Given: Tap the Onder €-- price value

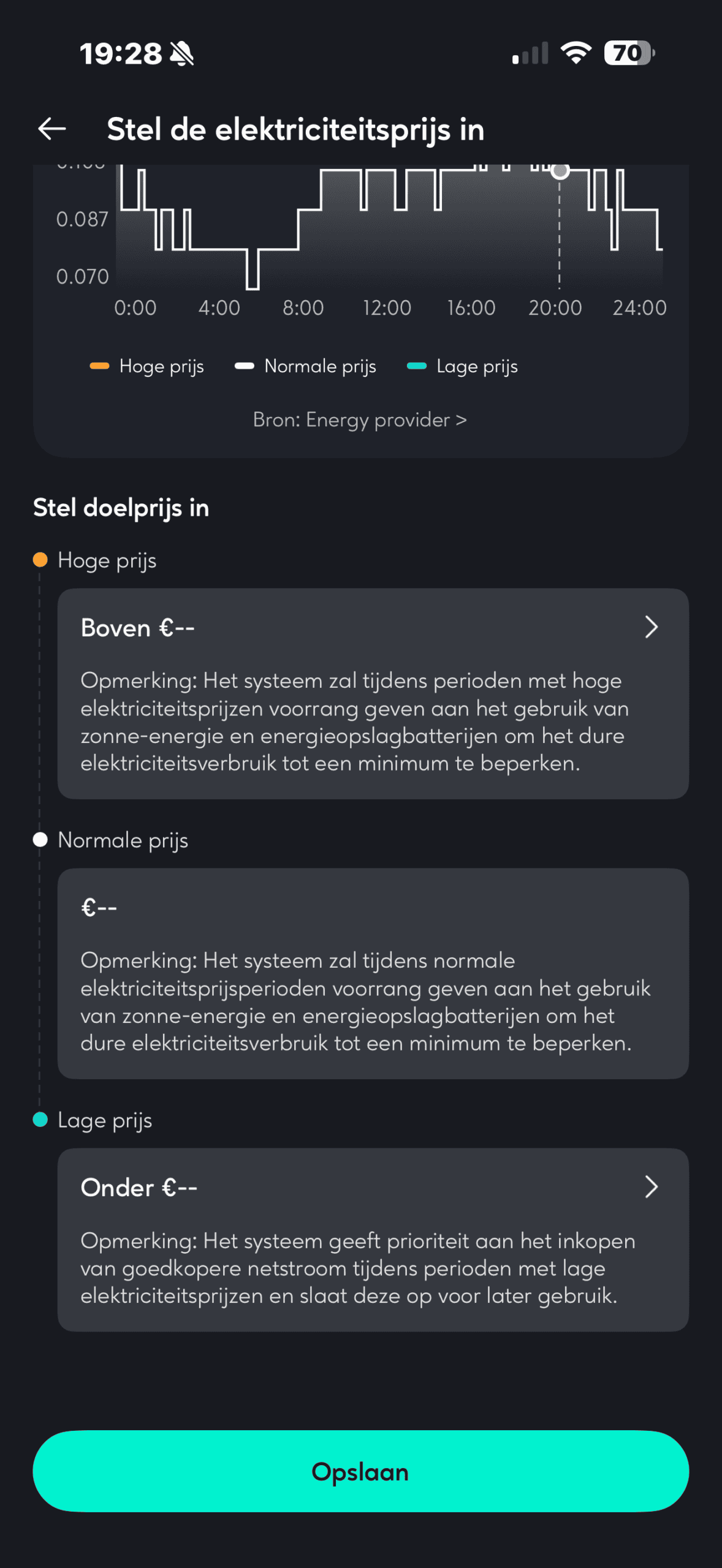Looking at the screenshot, I should (x=139, y=1187).
